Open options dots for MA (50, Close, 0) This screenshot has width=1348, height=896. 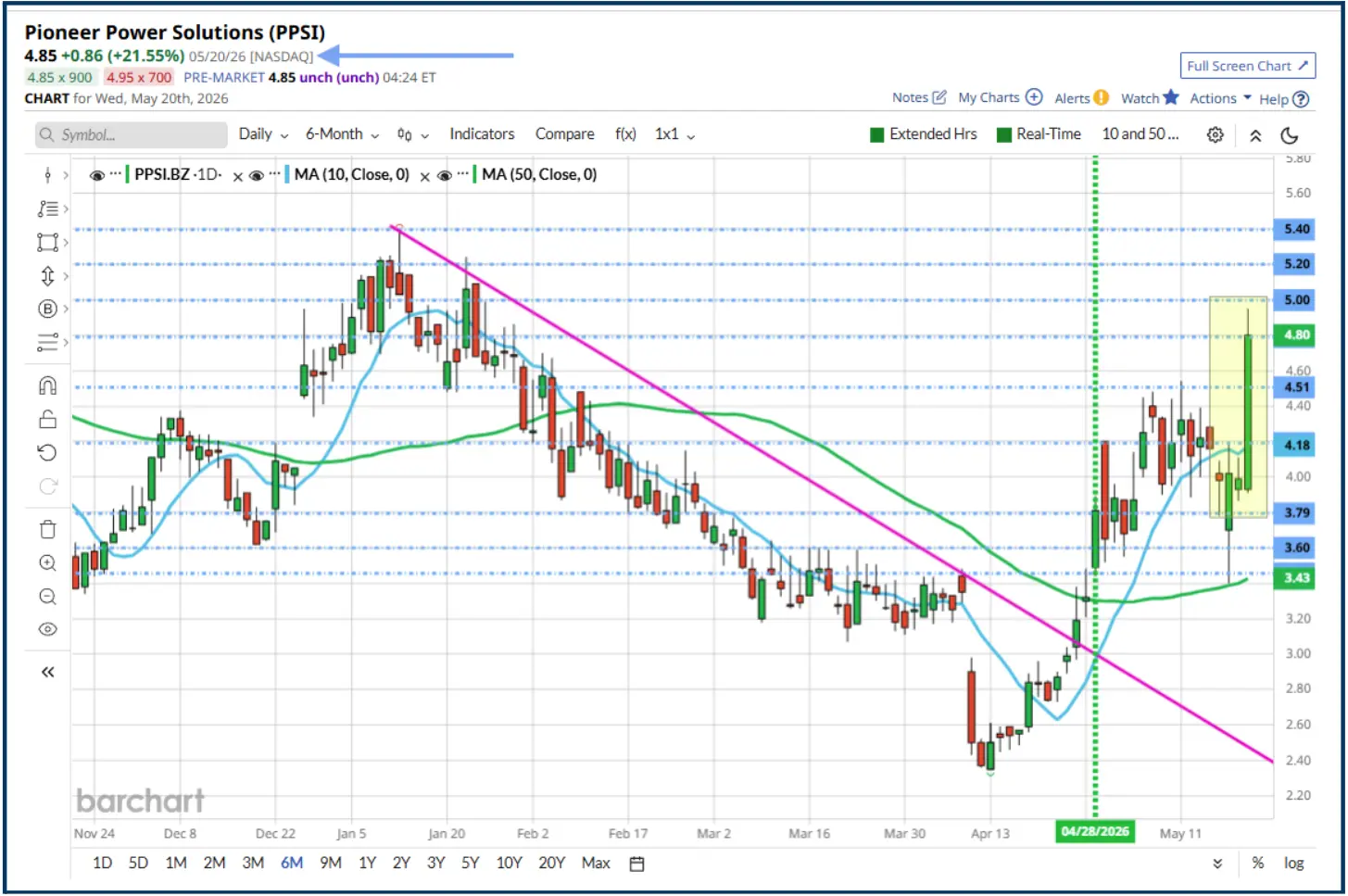coord(462,174)
